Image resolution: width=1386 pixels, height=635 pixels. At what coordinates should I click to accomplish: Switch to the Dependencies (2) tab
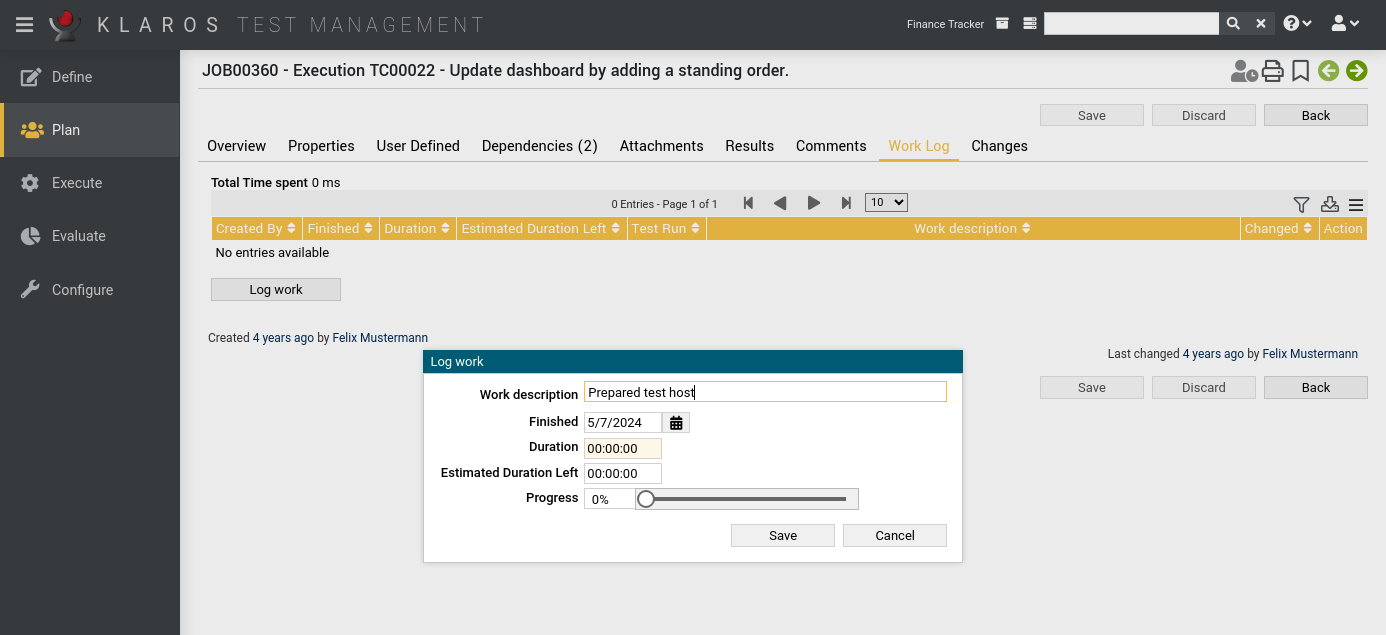(539, 146)
